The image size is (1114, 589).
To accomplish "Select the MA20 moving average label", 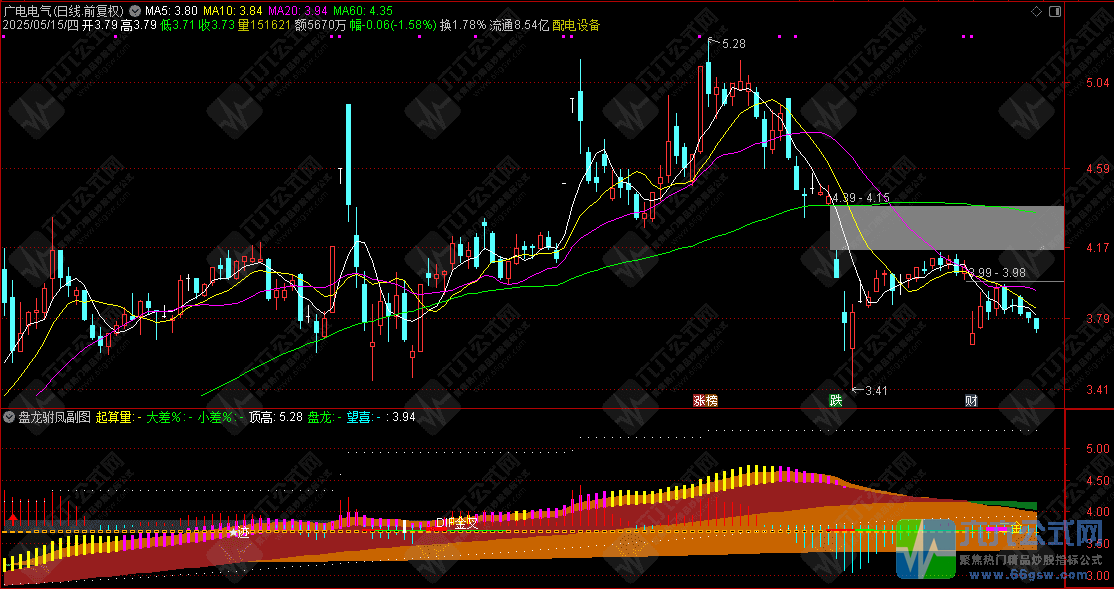I will coord(301,11).
